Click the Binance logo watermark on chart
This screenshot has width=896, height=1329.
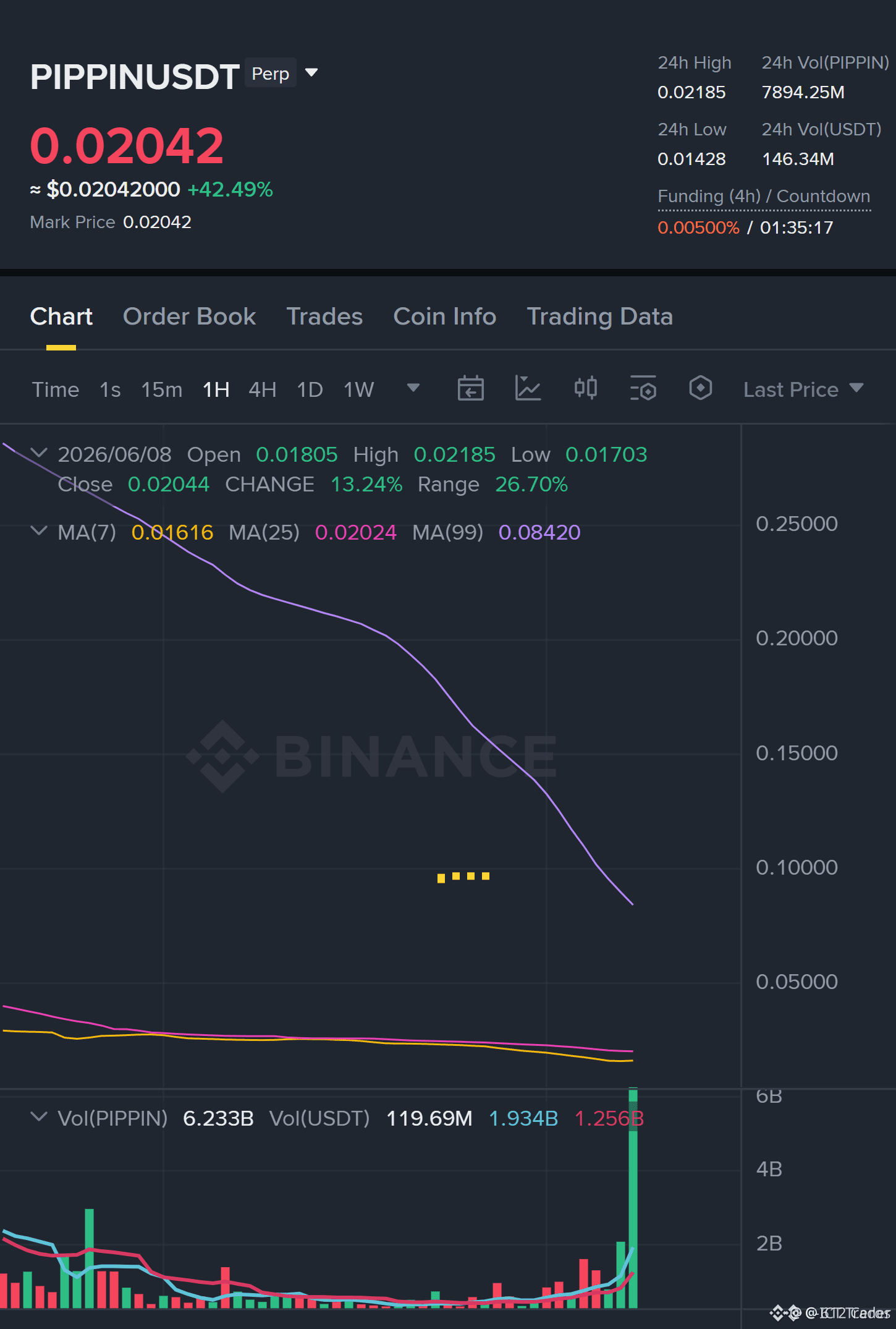[x=371, y=756]
